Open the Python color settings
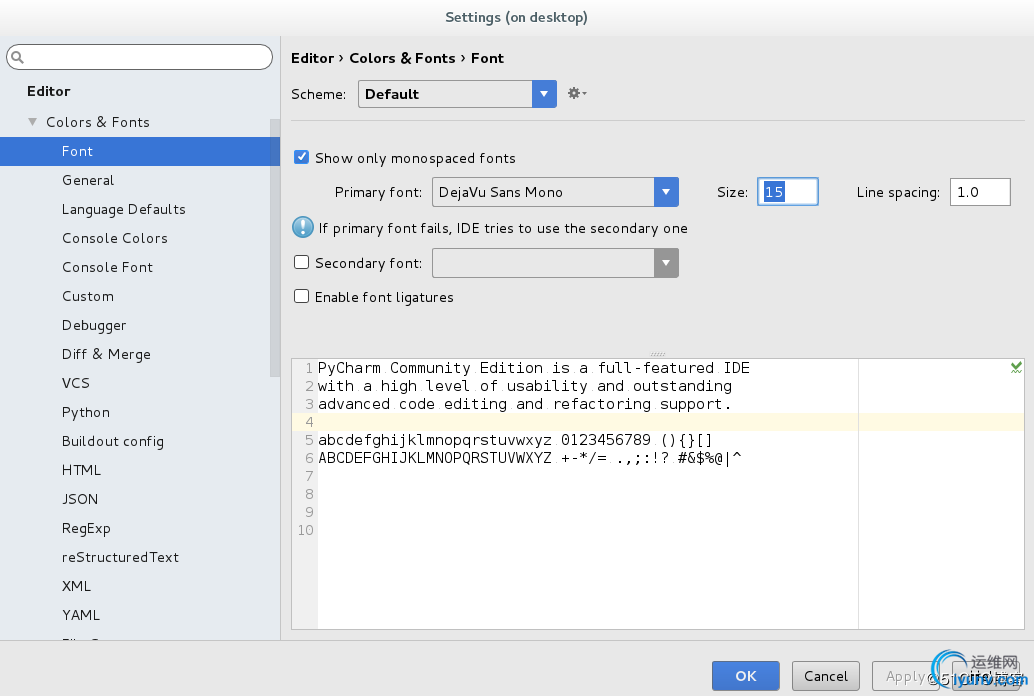 click(x=86, y=412)
